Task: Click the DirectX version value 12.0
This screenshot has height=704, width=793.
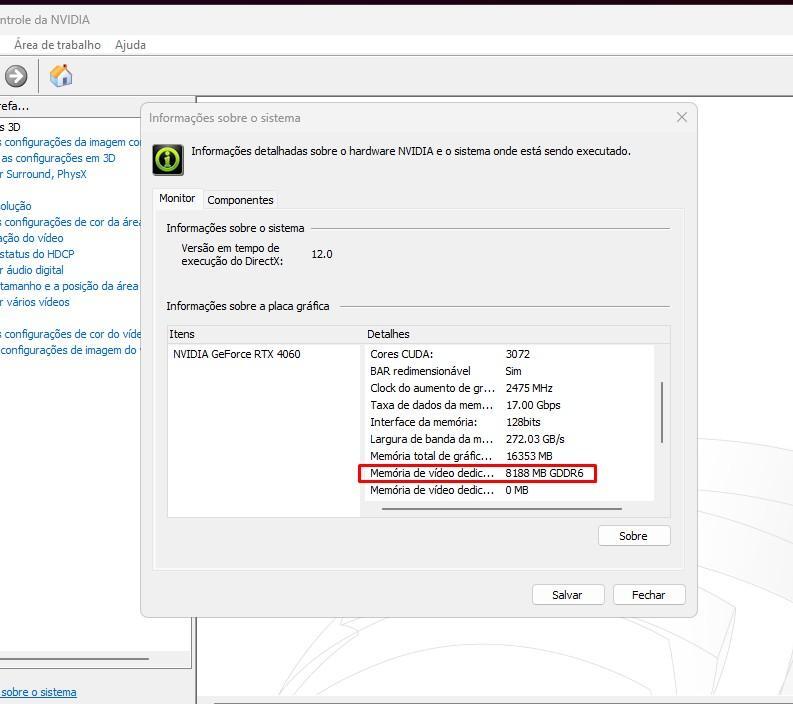Action: click(x=322, y=254)
